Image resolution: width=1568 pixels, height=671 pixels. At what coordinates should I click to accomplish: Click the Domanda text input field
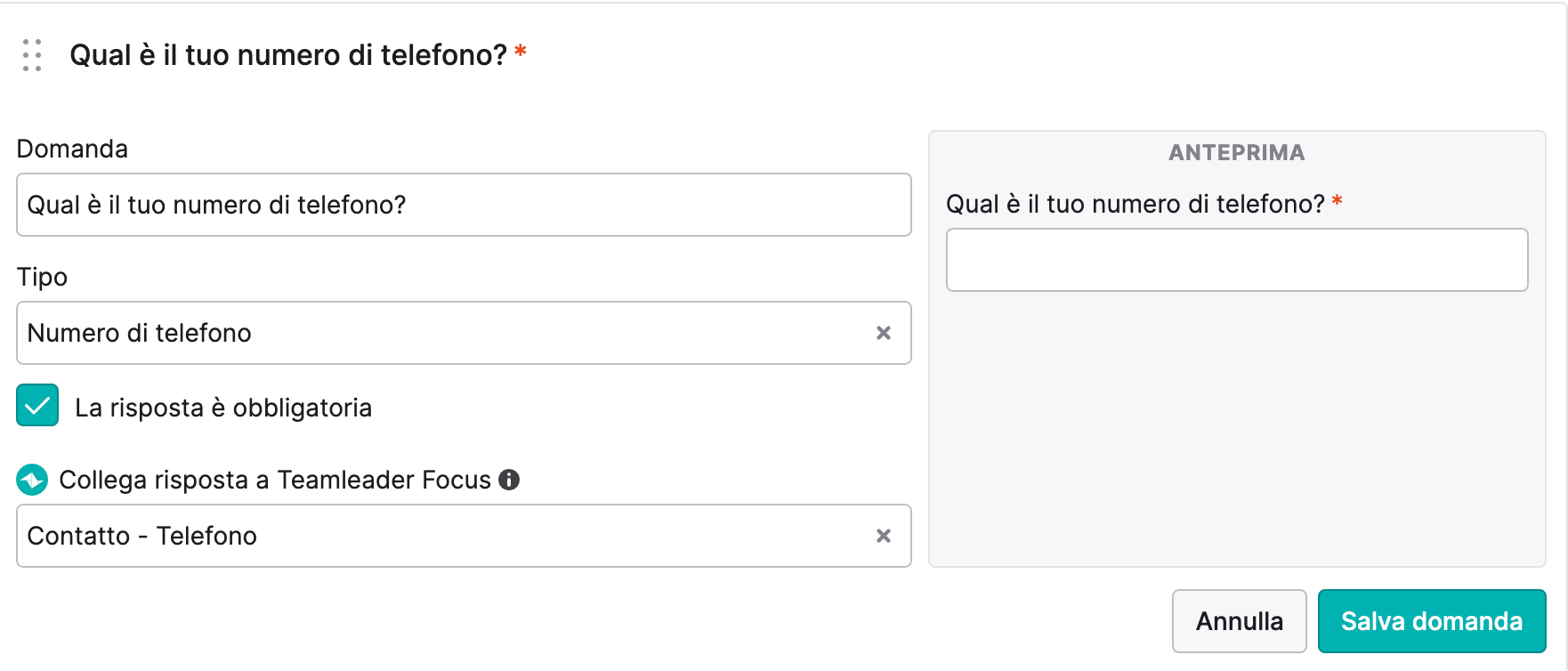tap(464, 205)
